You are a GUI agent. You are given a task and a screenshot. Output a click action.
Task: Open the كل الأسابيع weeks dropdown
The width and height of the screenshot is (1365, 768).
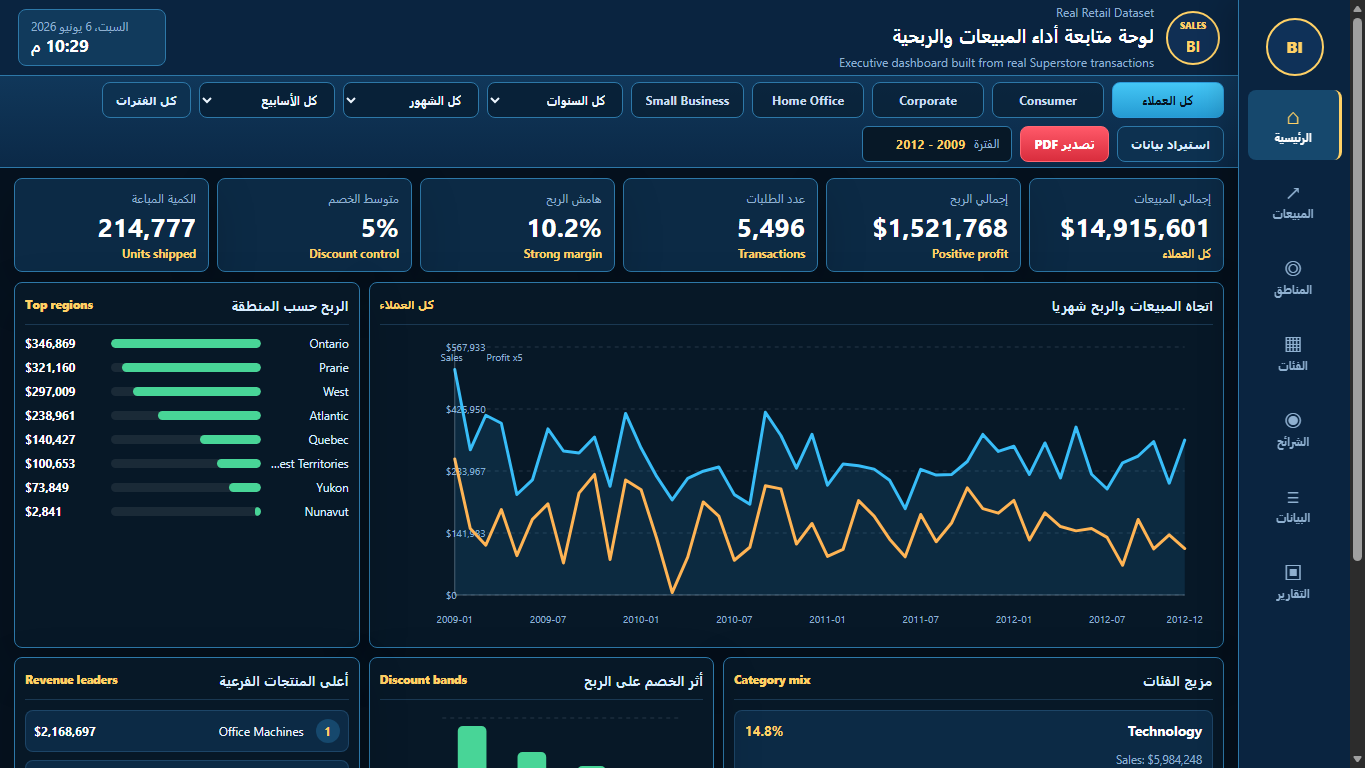point(267,100)
